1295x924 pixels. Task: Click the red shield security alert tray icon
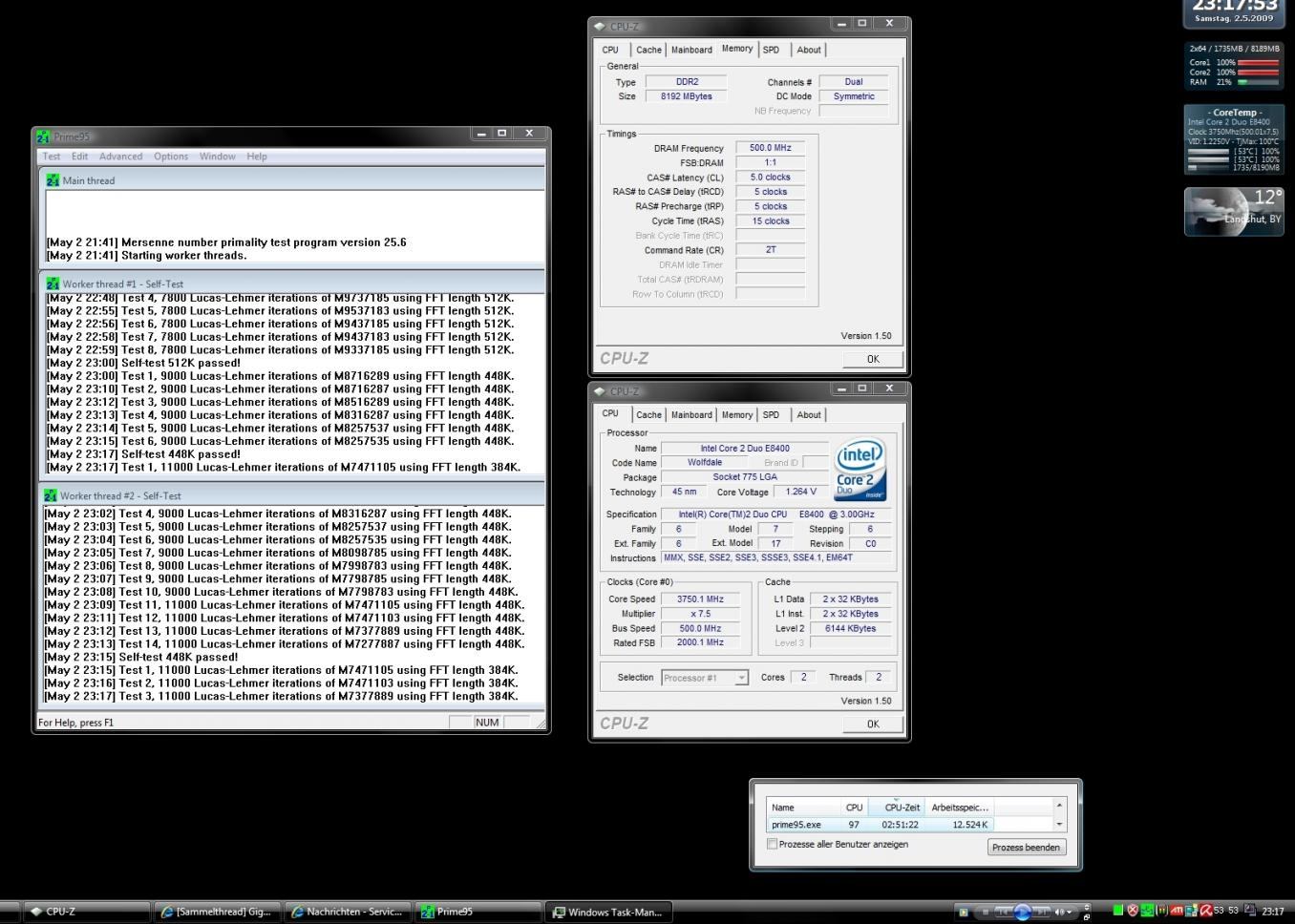[1132, 911]
